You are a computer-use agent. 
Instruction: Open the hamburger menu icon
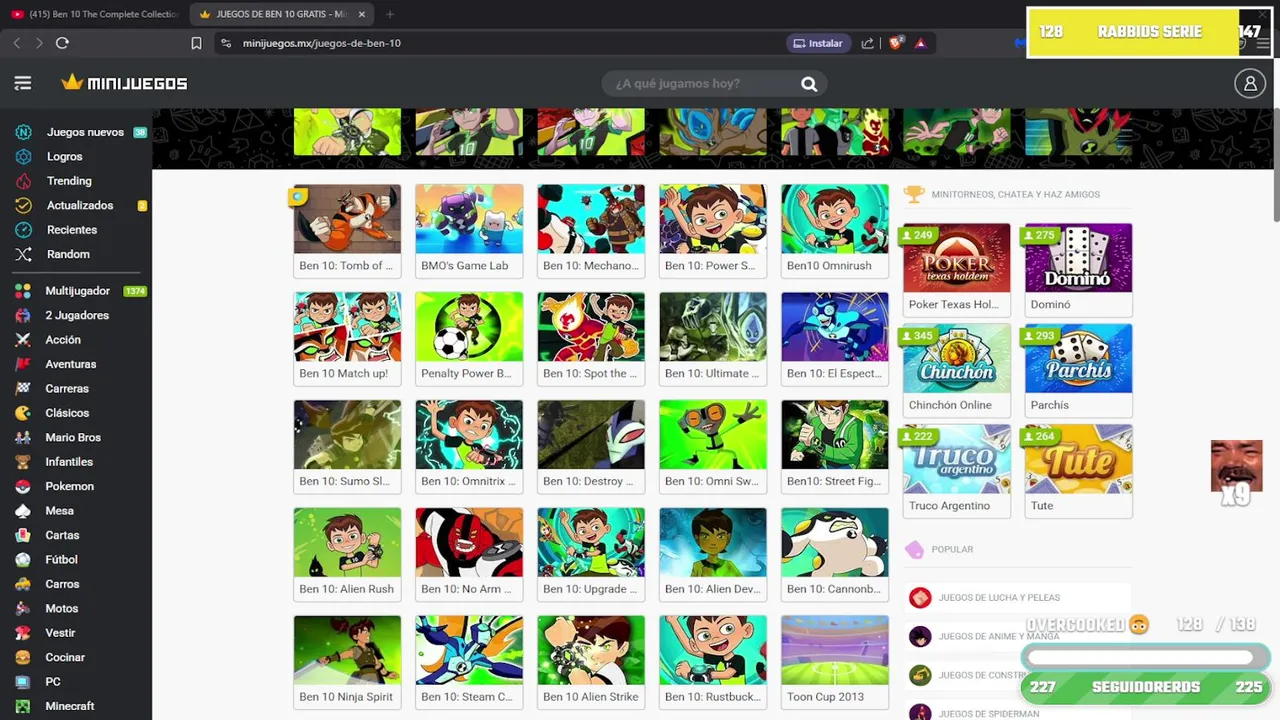point(23,83)
